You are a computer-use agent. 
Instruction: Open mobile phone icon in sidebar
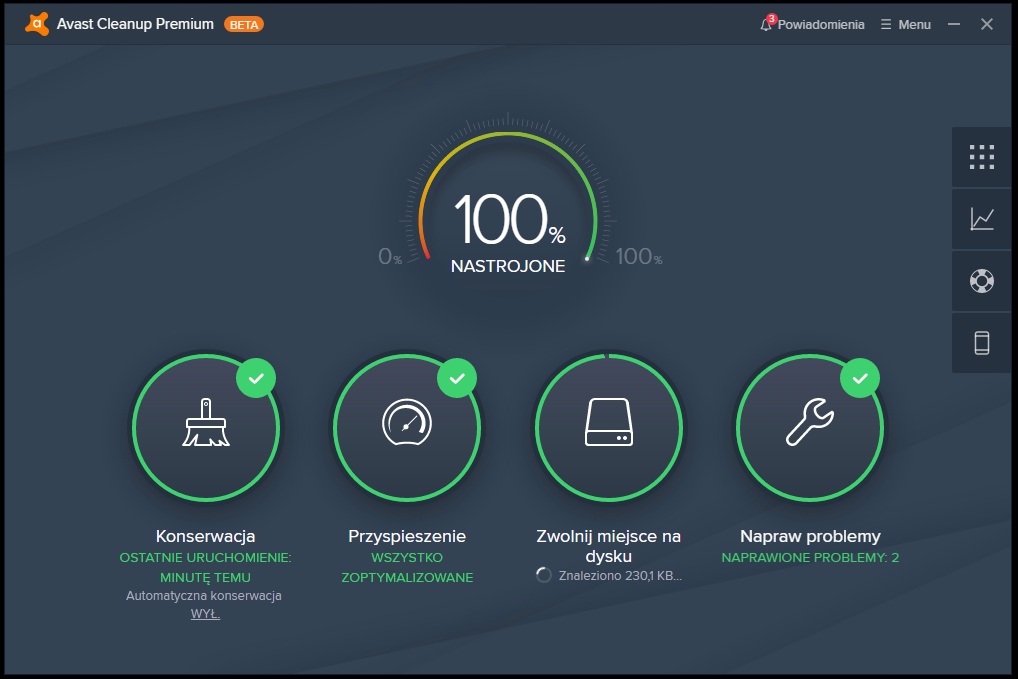point(982,343)
